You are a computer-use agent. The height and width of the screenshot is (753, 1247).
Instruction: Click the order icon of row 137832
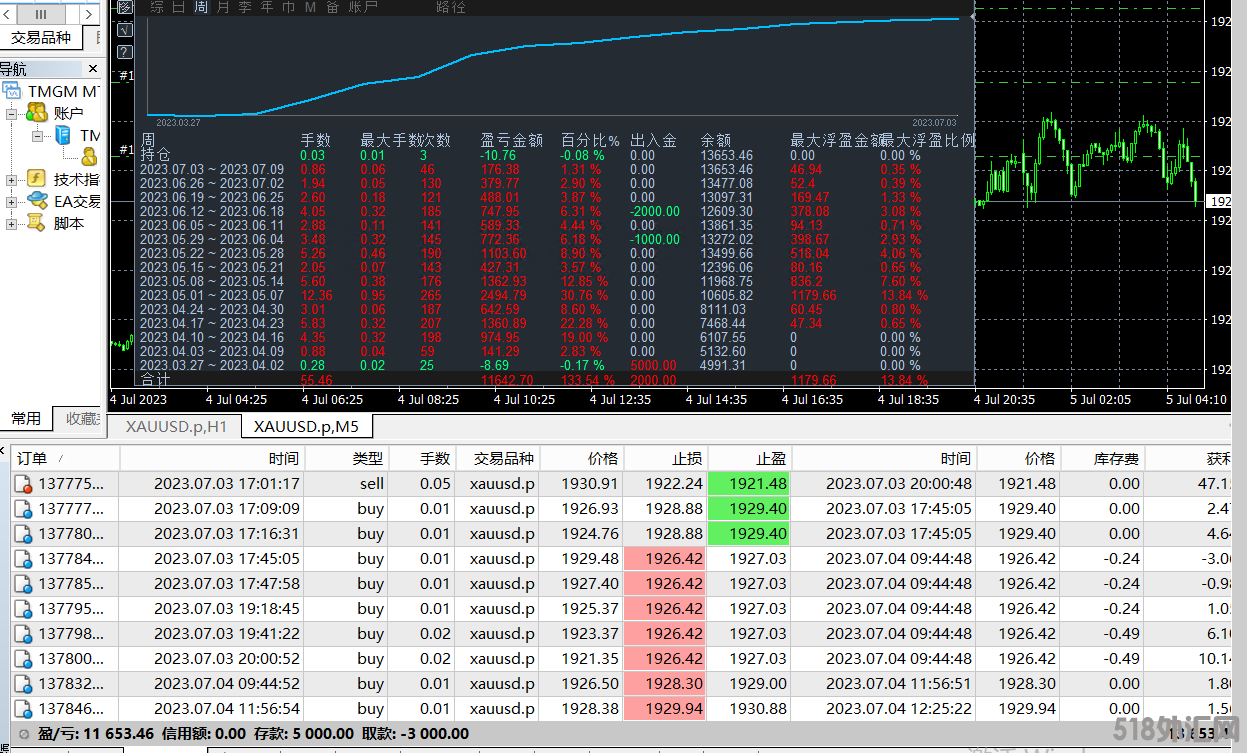click(x=24, y=684)
